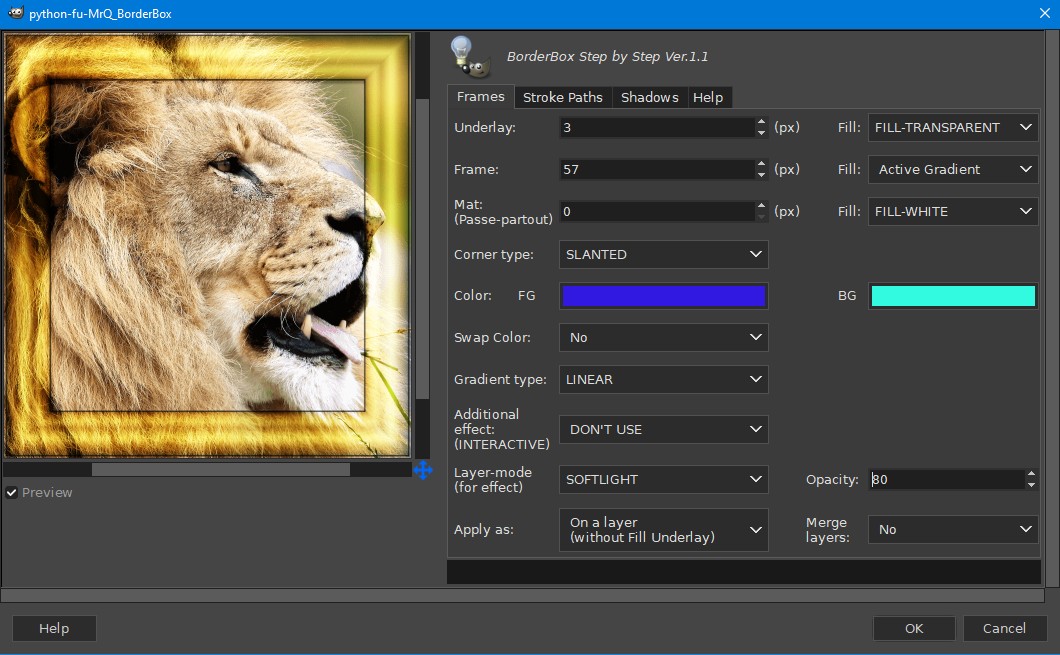Open the Mat Fill FILL-WHITE dropdown
This screenshot has height=655, width=1060.
(953, 212)
